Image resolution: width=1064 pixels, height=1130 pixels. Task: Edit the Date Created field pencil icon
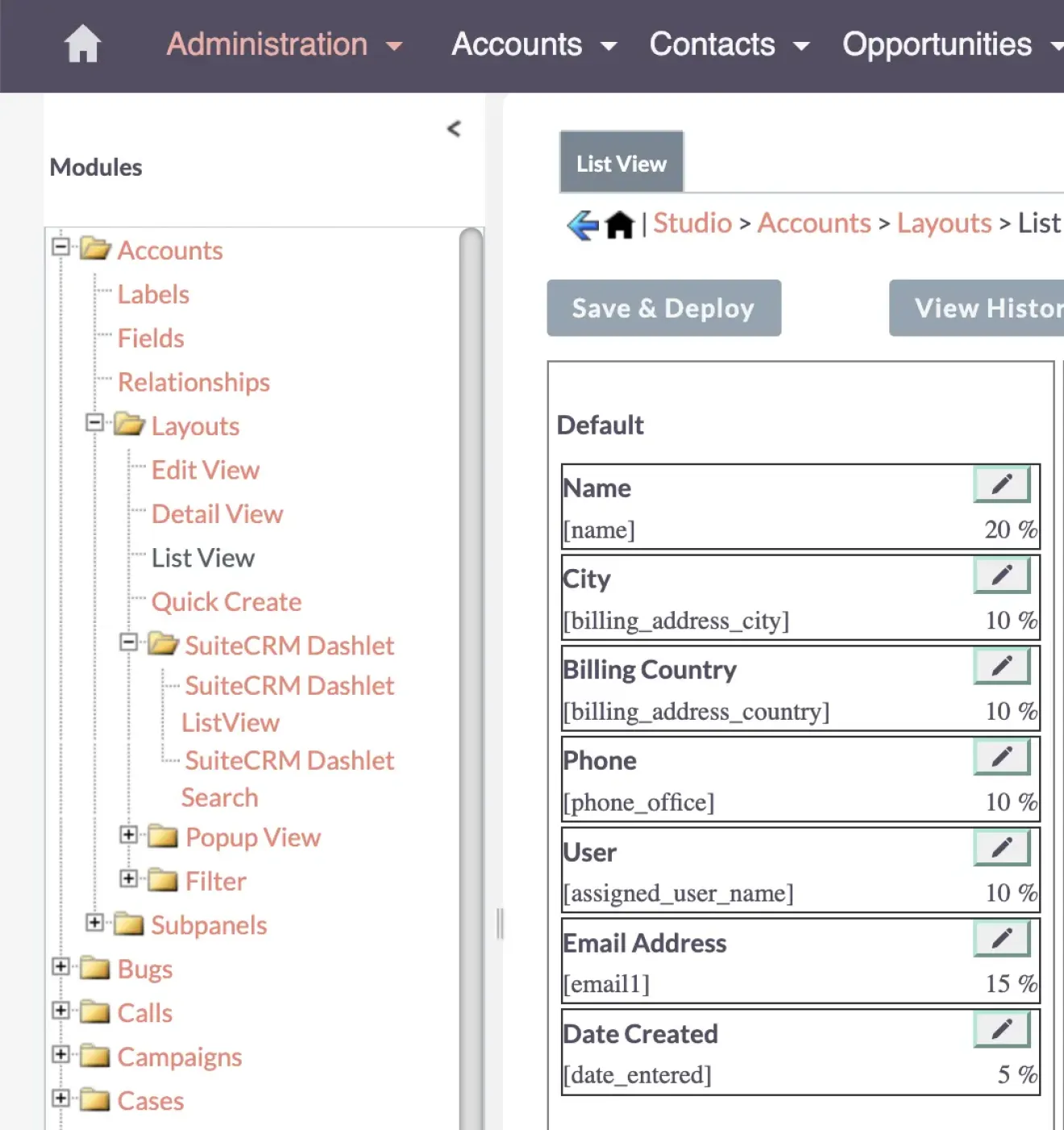1002,1029
